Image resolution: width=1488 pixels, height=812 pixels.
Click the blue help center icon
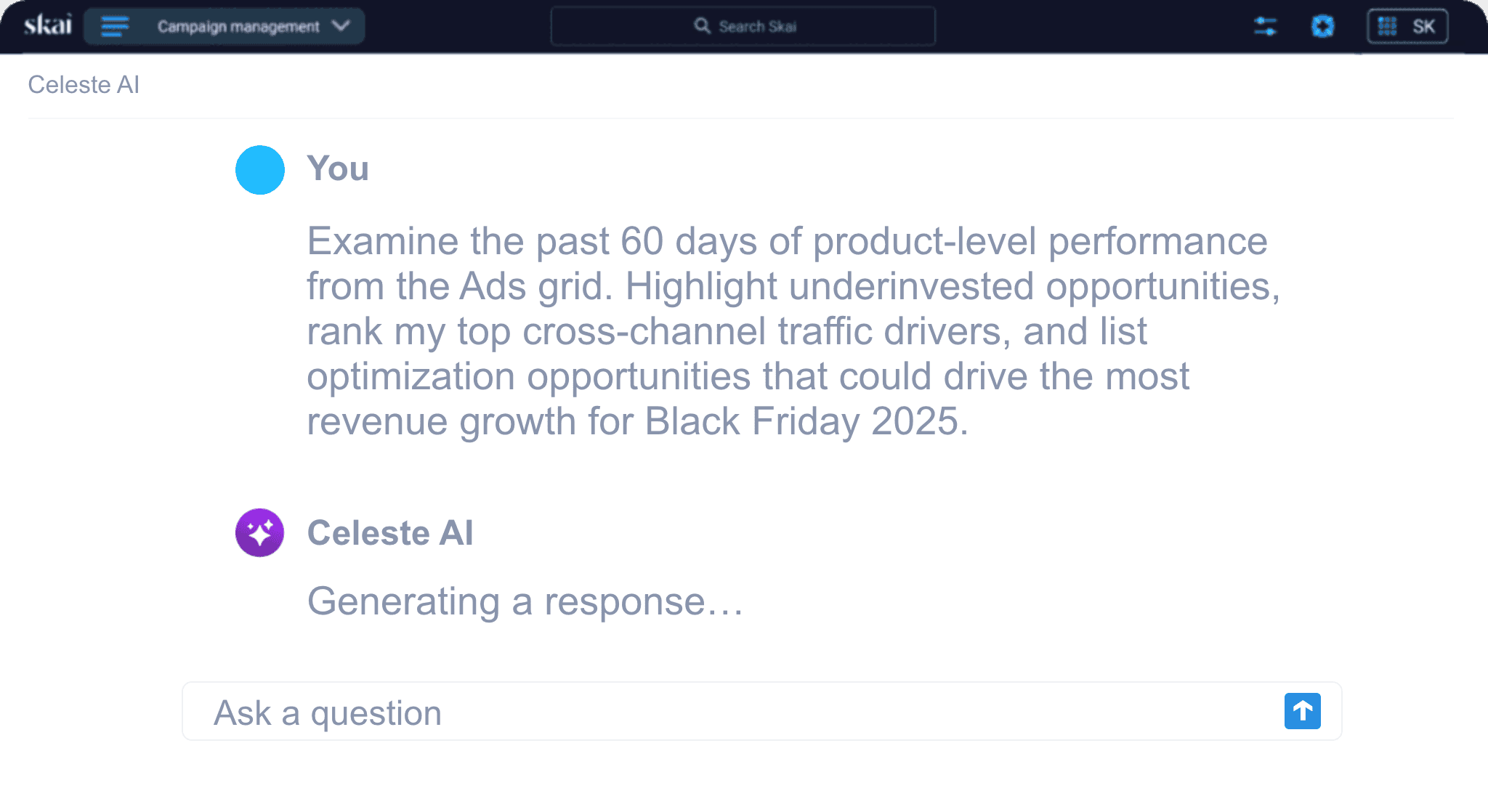[1324, 26]
